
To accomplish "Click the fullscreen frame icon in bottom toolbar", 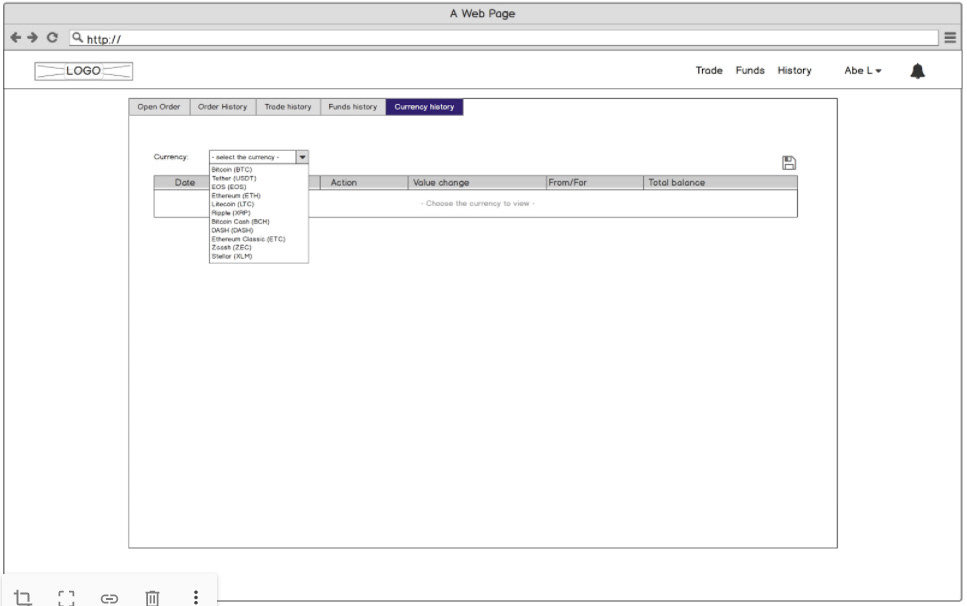I will pyautogui.click(x=66, y=597).
